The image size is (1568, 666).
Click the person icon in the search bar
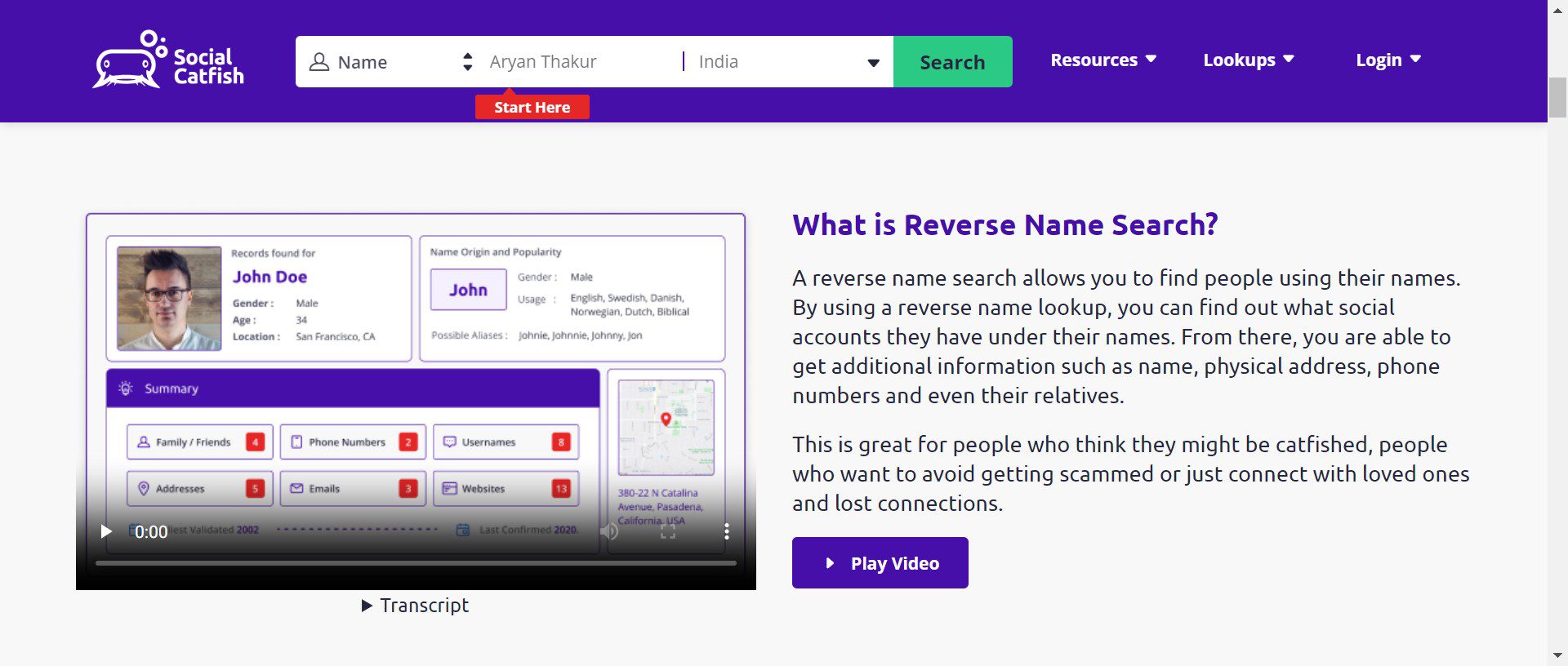coord(319,62)
